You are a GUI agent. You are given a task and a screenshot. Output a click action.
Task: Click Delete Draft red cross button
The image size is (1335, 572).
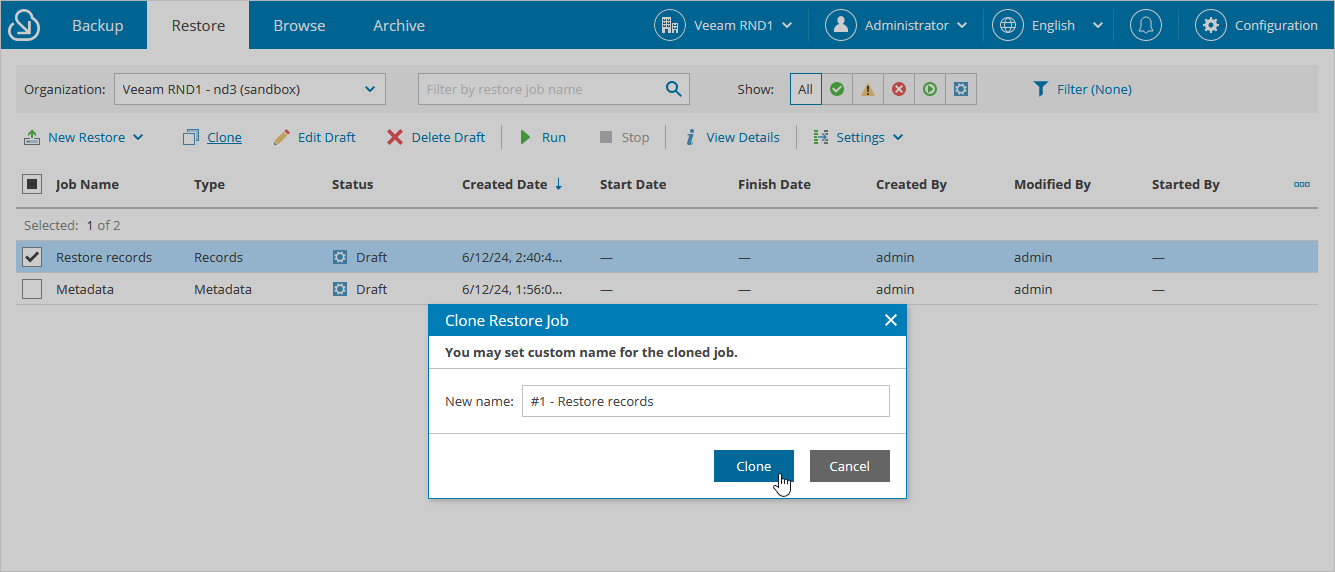coord(436,137)
